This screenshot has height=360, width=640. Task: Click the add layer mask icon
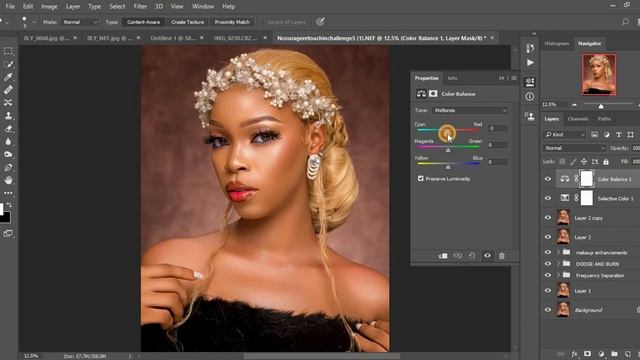pos(587,354)
